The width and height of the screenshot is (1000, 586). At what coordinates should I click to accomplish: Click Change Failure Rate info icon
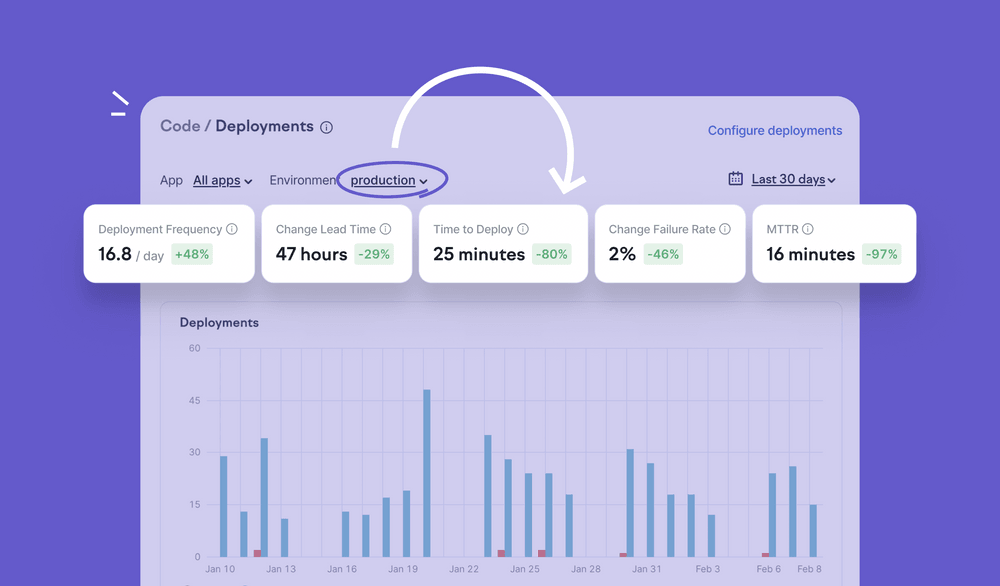(x=725, y=229)
